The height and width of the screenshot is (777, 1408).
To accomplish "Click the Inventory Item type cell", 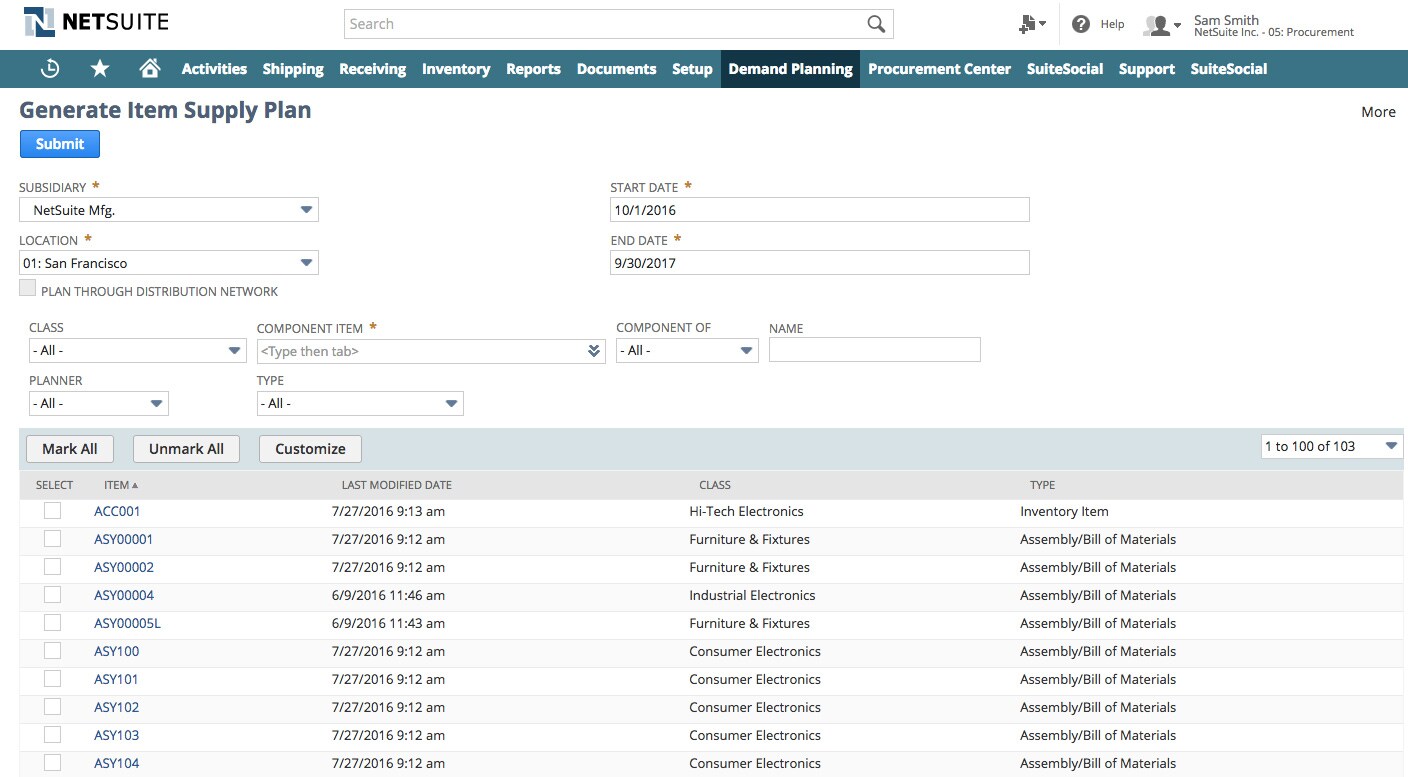I will pos(1064,511).
